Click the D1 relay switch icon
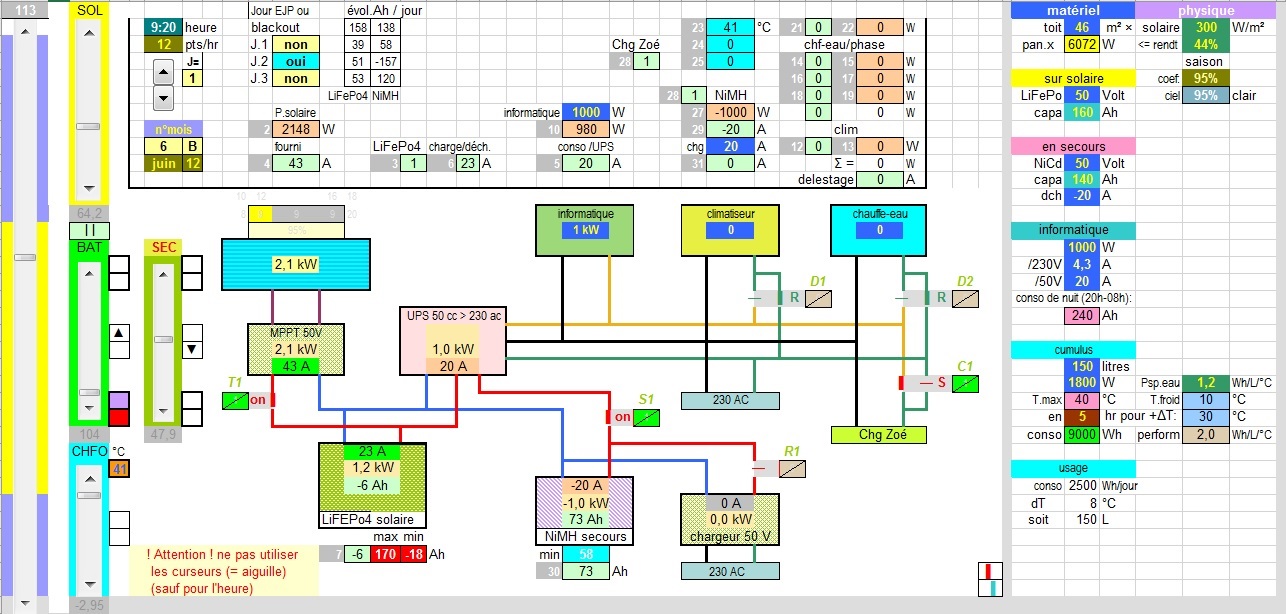This screenshot has width=1286, height=614. click(819, 298)
